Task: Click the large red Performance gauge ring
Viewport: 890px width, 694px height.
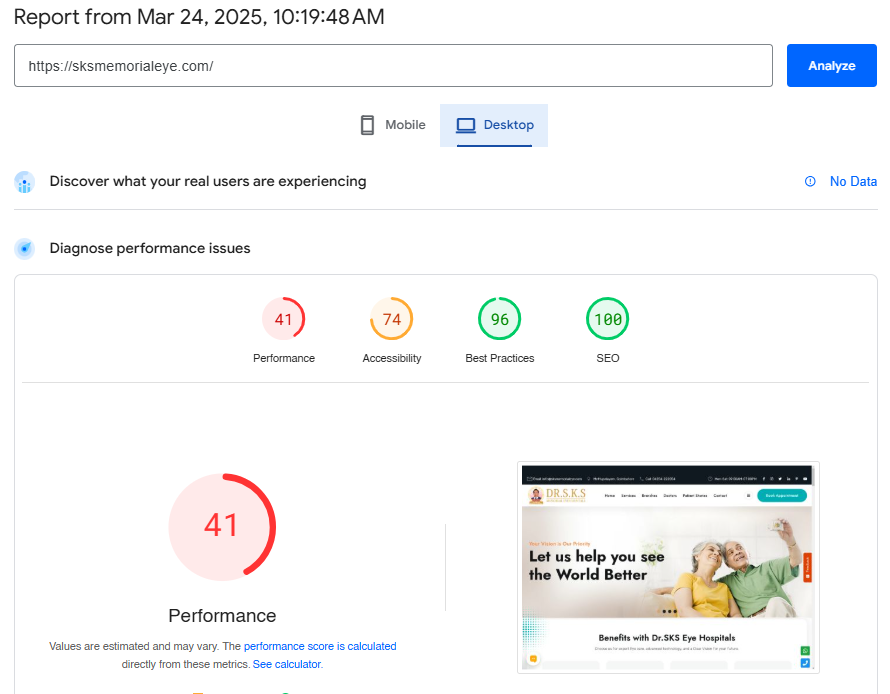Action: [222, 527]
